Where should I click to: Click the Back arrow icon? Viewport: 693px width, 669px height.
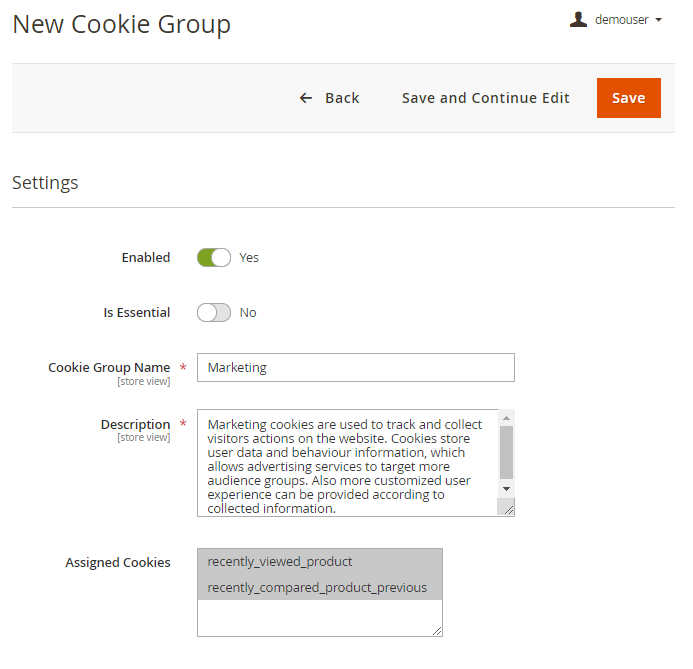(x=306, y=98)
